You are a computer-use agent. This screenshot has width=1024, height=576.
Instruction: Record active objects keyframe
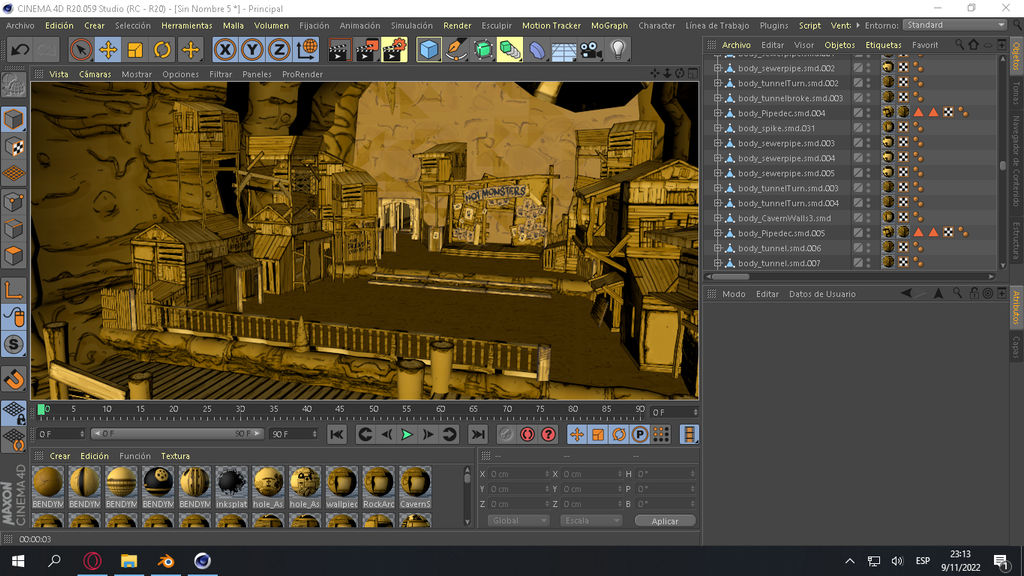(x=507, y=434)
